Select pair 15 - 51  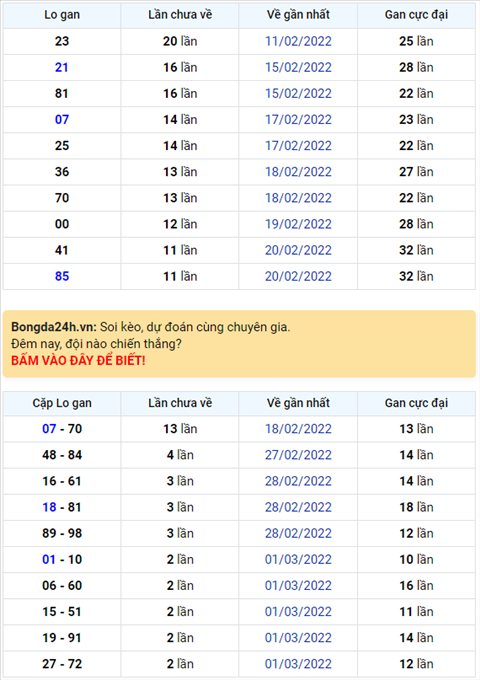62,612
